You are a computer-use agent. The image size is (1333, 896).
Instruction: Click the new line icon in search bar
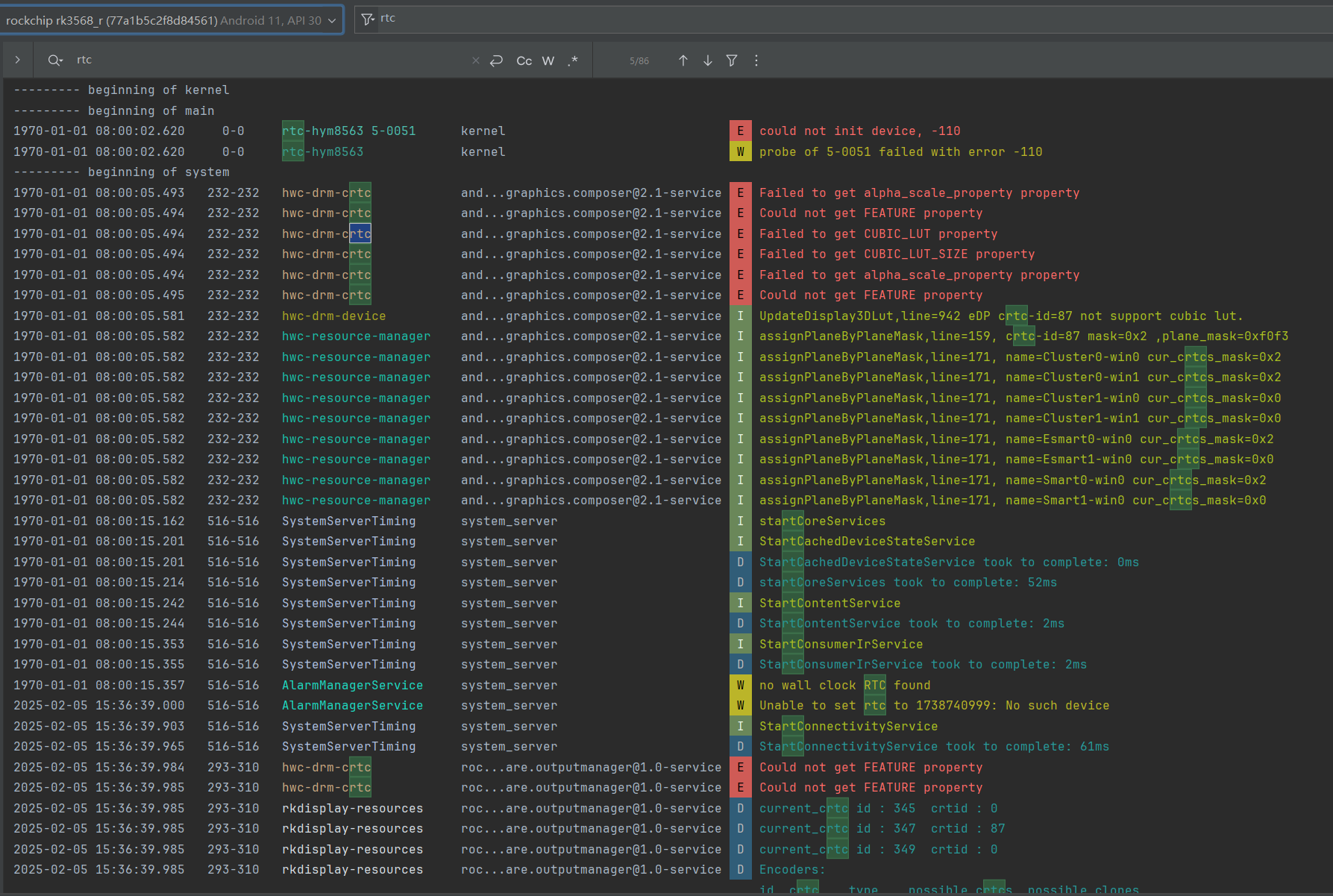(x=496, y=60)
